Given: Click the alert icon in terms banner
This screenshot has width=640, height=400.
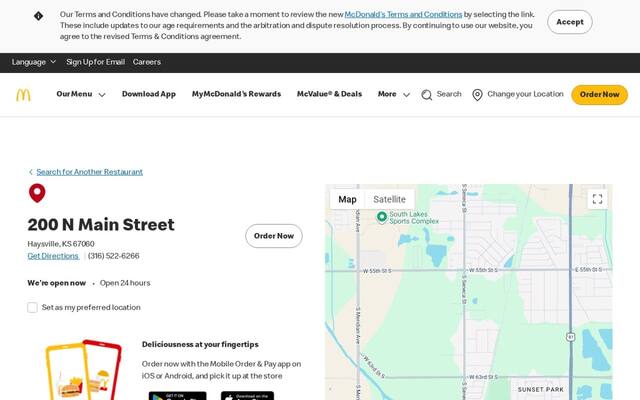Looking at the screenshot, I should [x=38, y=16].
